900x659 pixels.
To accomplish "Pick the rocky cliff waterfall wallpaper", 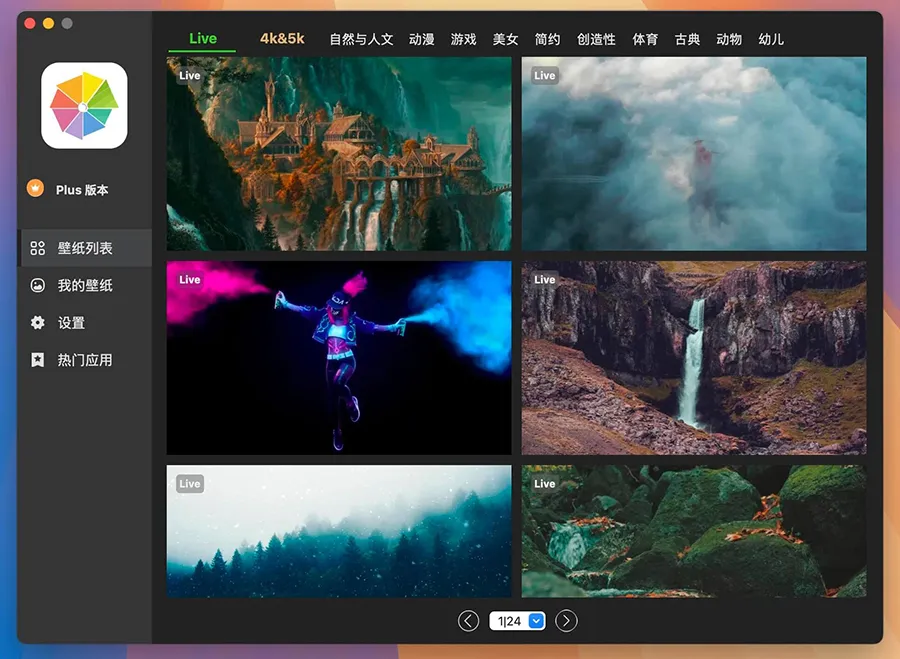I will 693,358.
